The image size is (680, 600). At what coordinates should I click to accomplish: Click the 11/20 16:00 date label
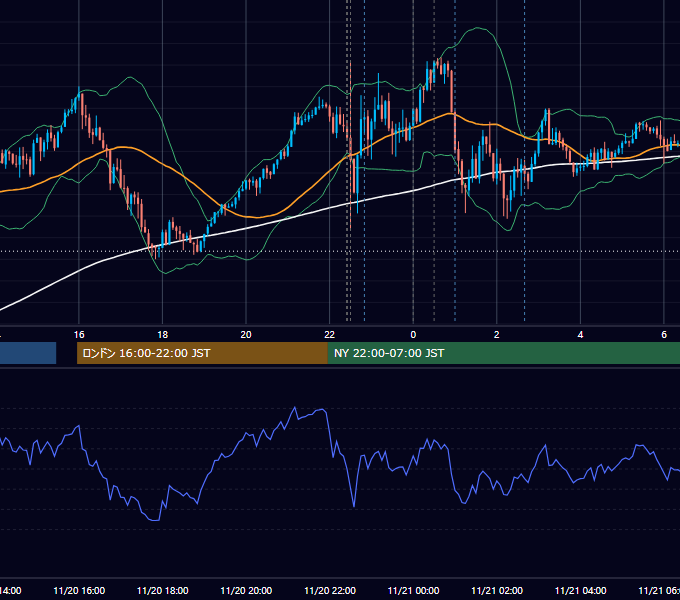tap(79, 590)
